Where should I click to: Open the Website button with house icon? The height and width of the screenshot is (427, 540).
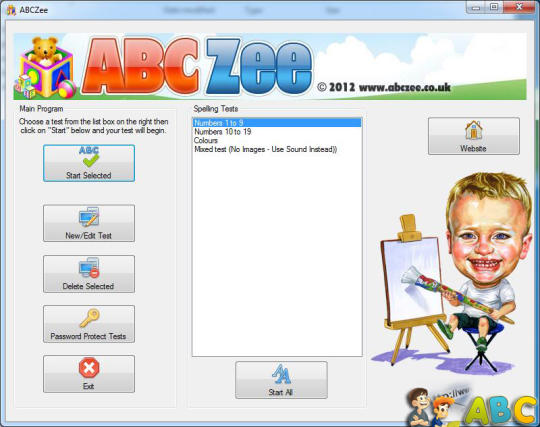474,136
